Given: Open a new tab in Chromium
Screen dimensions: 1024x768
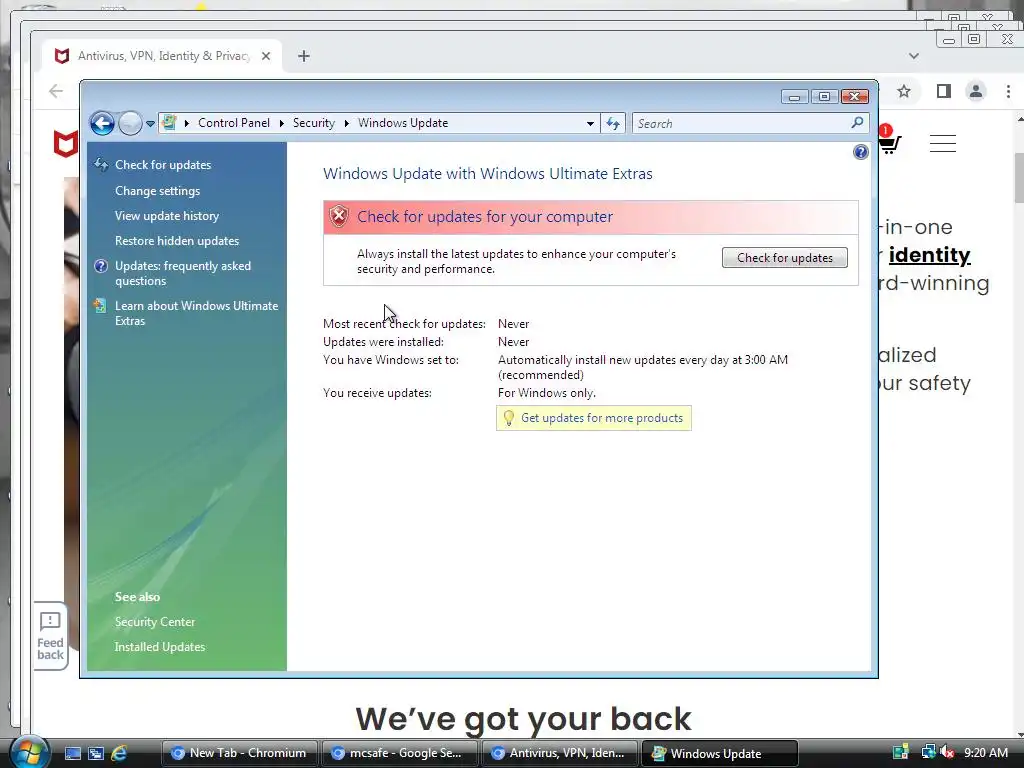Looking at the screenshot, I should point(304,56).
